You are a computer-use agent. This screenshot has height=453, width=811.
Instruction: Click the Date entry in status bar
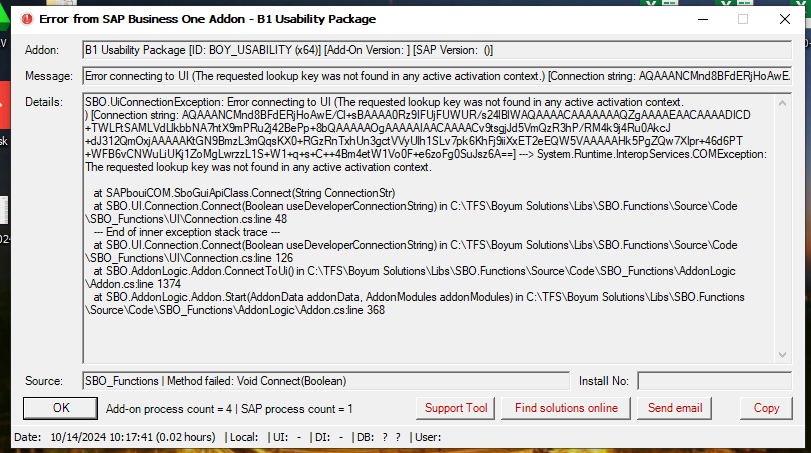click(115, 437)
